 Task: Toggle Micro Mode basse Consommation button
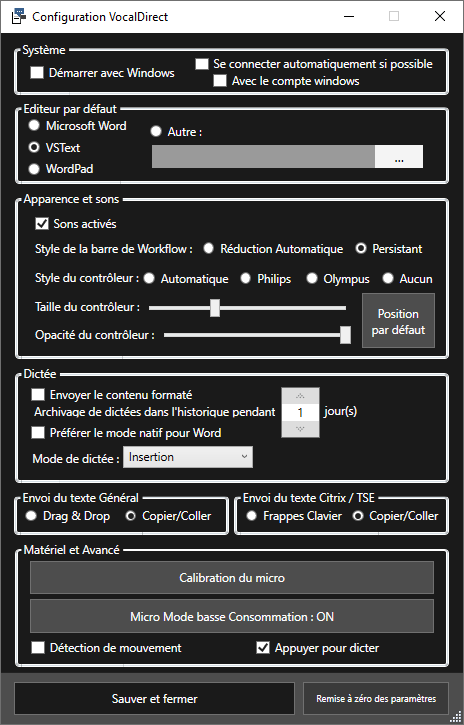232,616
